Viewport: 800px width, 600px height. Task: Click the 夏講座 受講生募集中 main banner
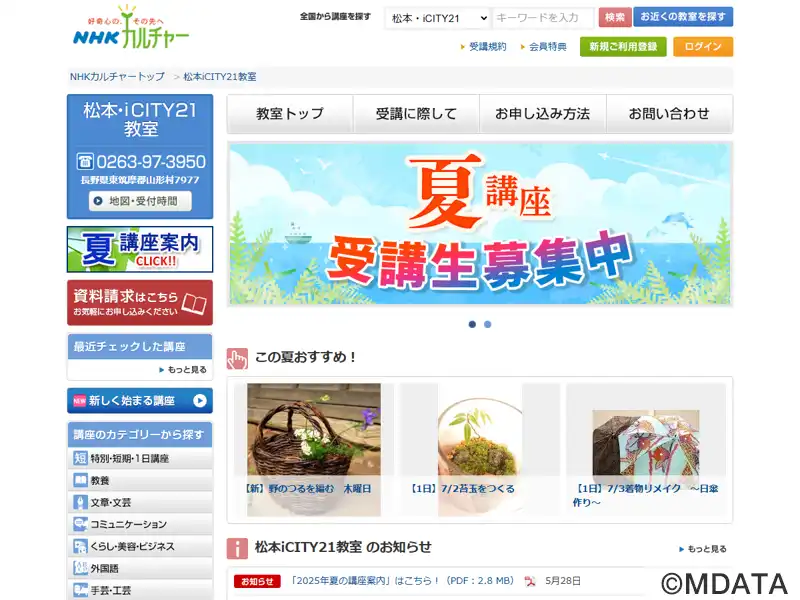click(480, 223)
